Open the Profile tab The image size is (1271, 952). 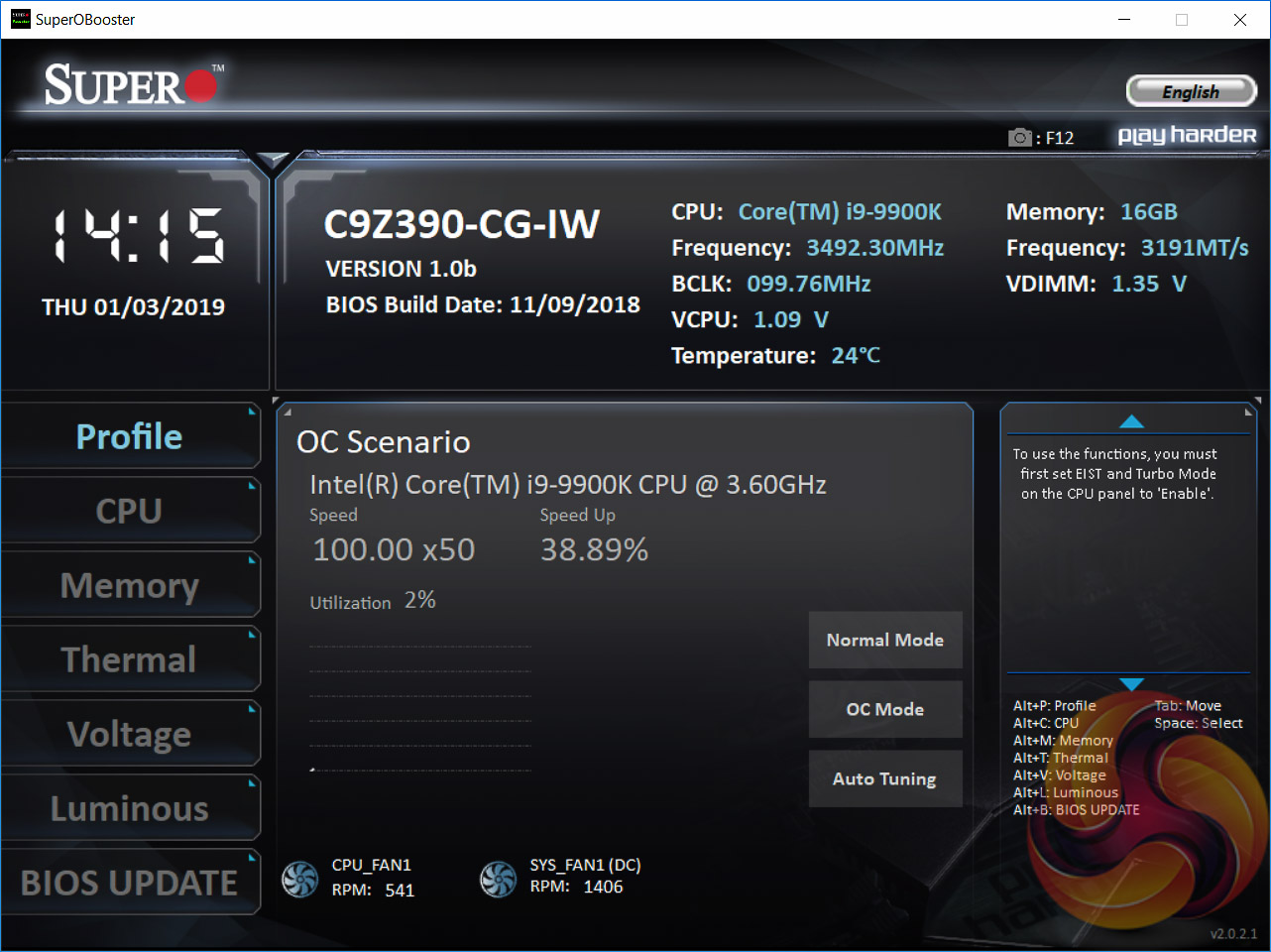click(130, 436)
